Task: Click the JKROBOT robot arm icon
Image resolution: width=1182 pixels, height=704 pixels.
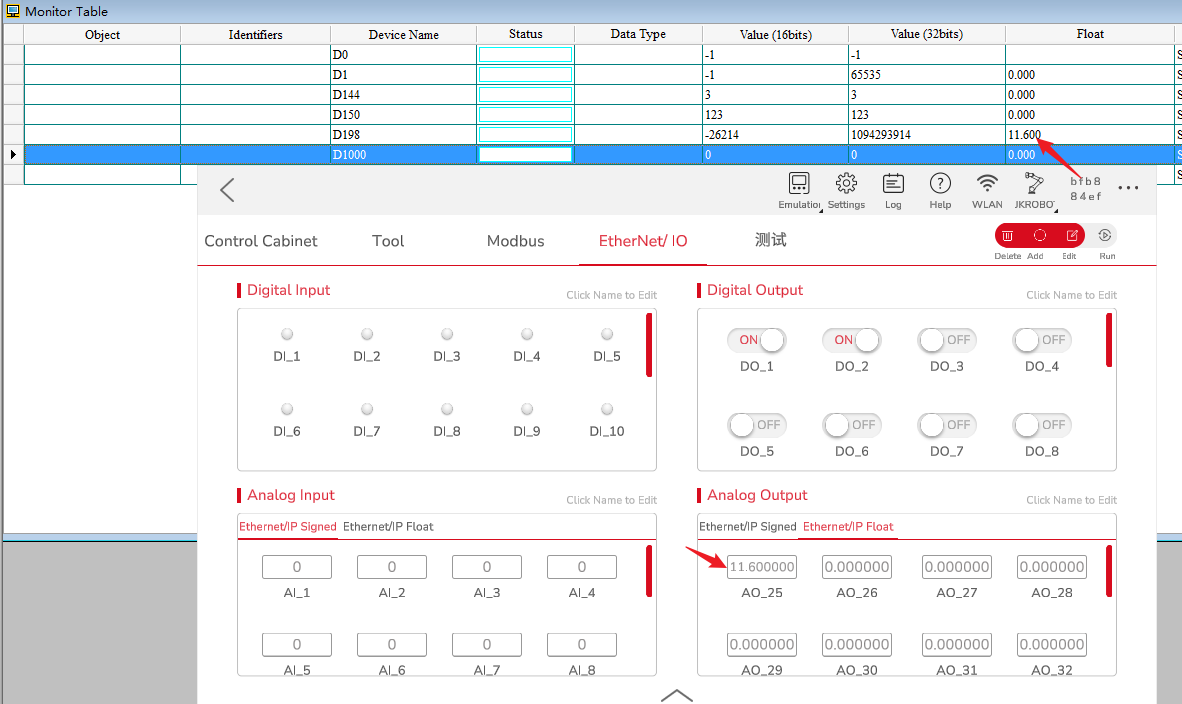Action: 1034,184
